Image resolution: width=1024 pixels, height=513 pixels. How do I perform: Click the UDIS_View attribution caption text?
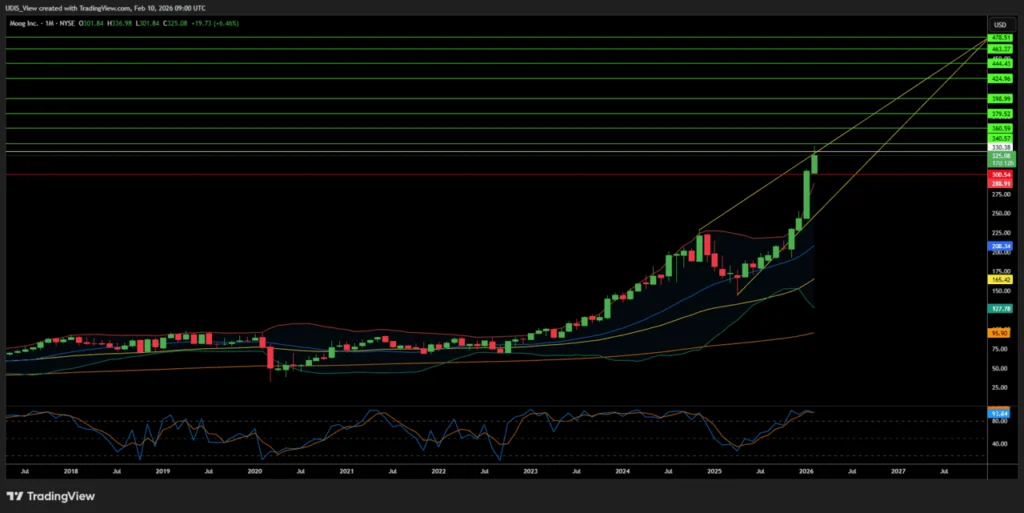(105, 8)
